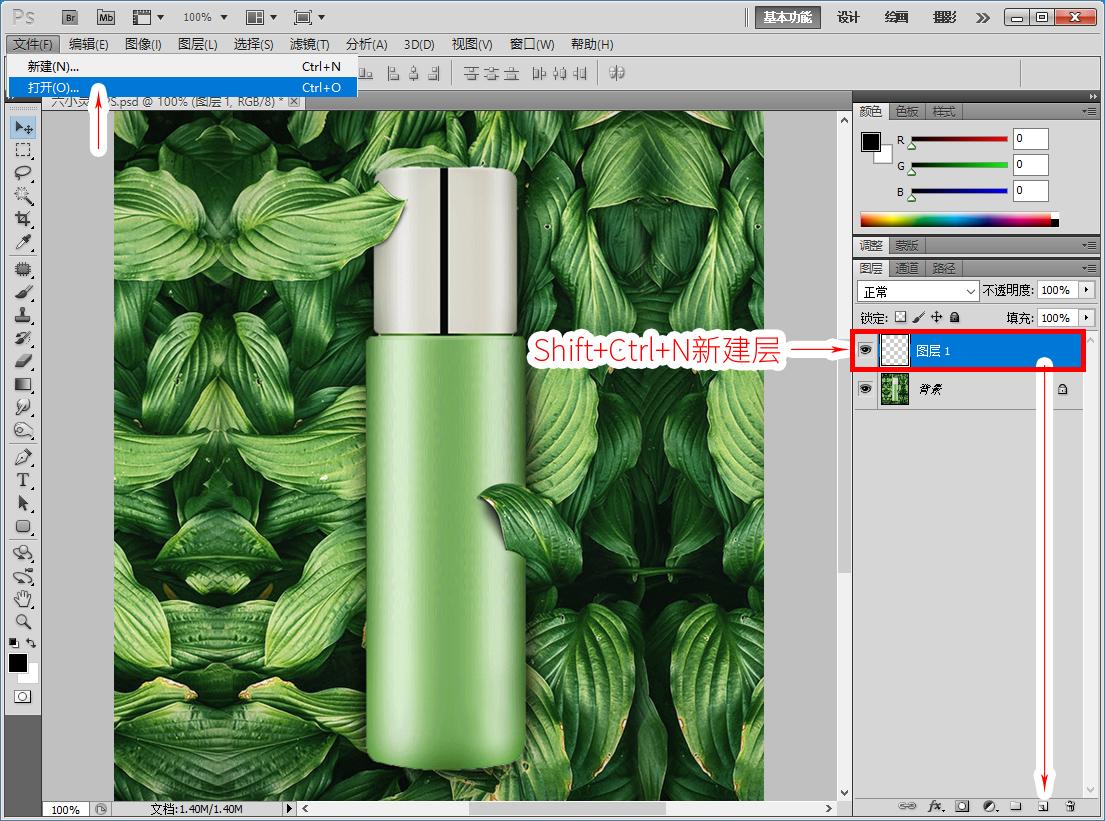This screenshot has height=821, width=1105.
Task: Click 打开(O)... in the File menu
Action: tap(54, 88)
